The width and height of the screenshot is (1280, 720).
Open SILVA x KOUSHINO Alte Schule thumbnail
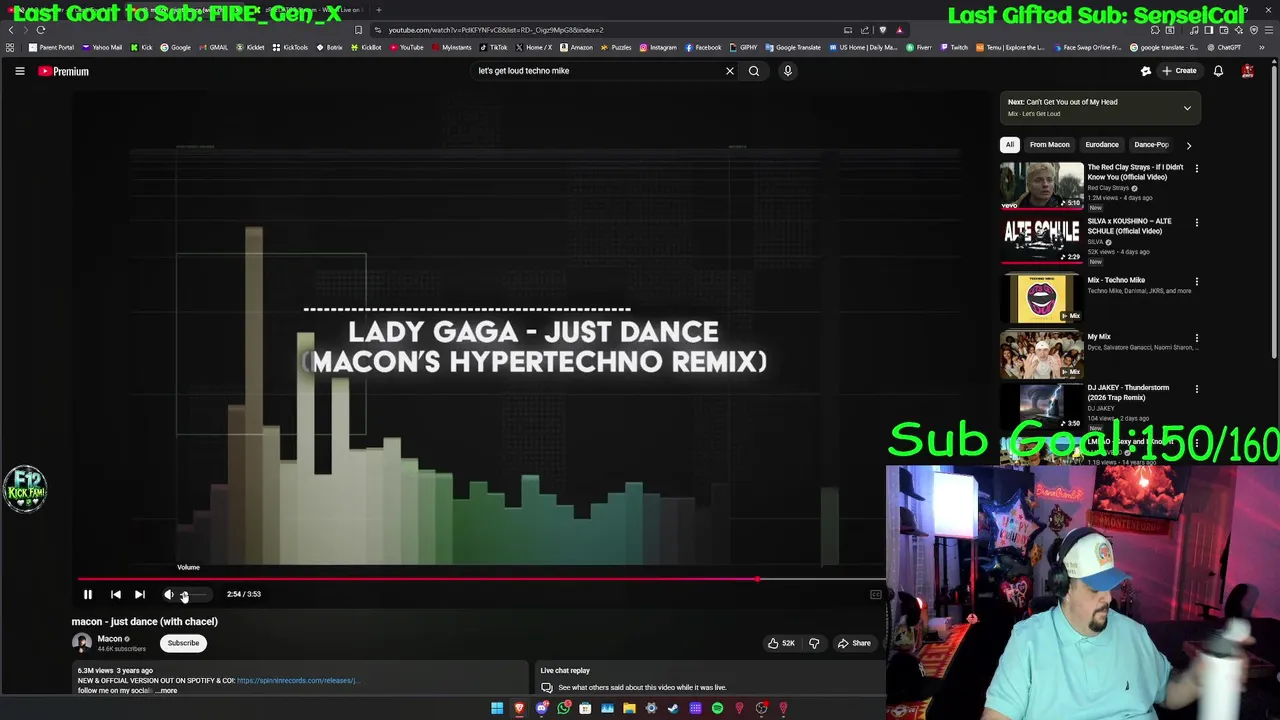[x=1041, y=240]
